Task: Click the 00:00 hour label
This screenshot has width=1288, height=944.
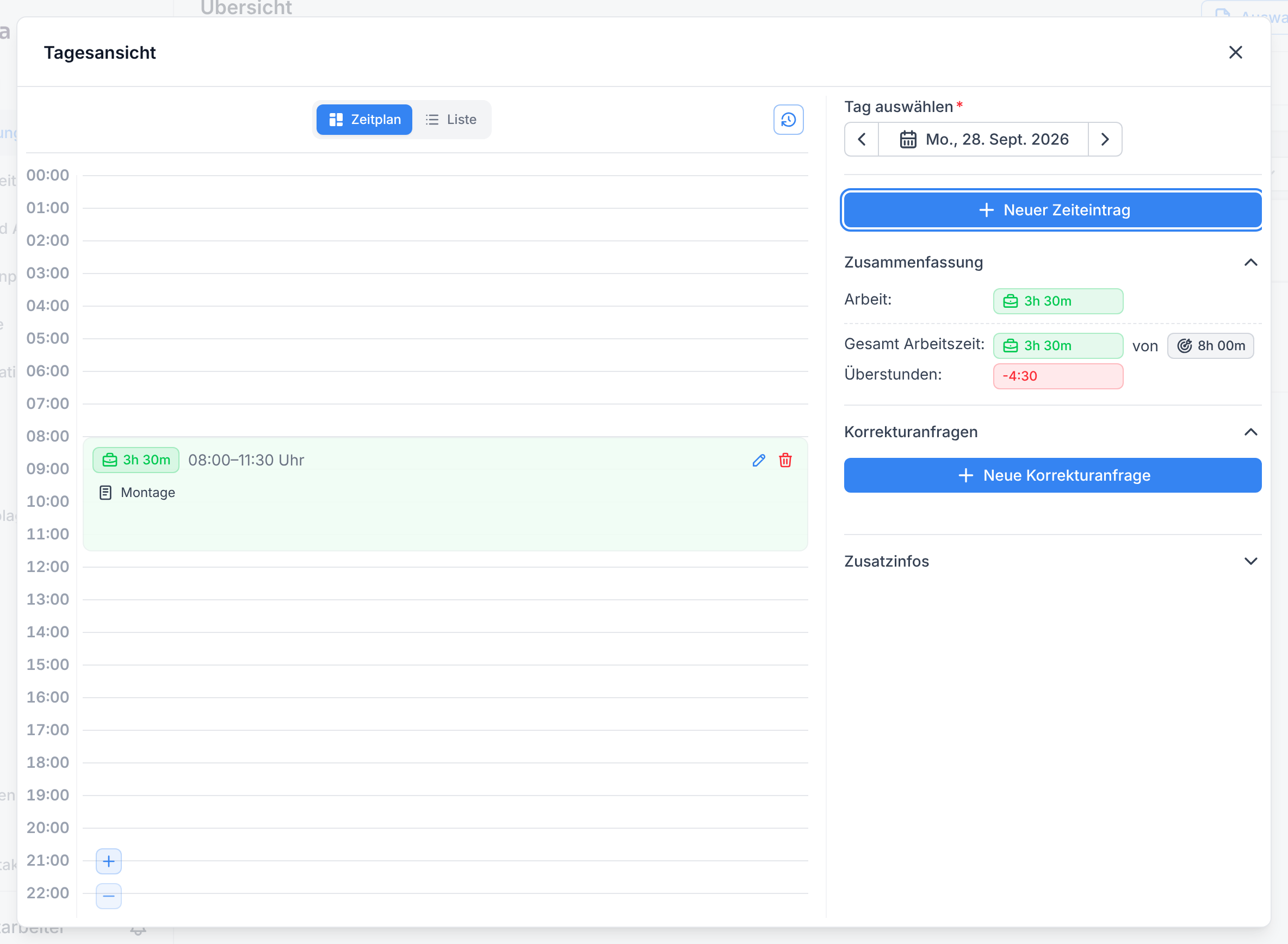Action: [47, 176]
